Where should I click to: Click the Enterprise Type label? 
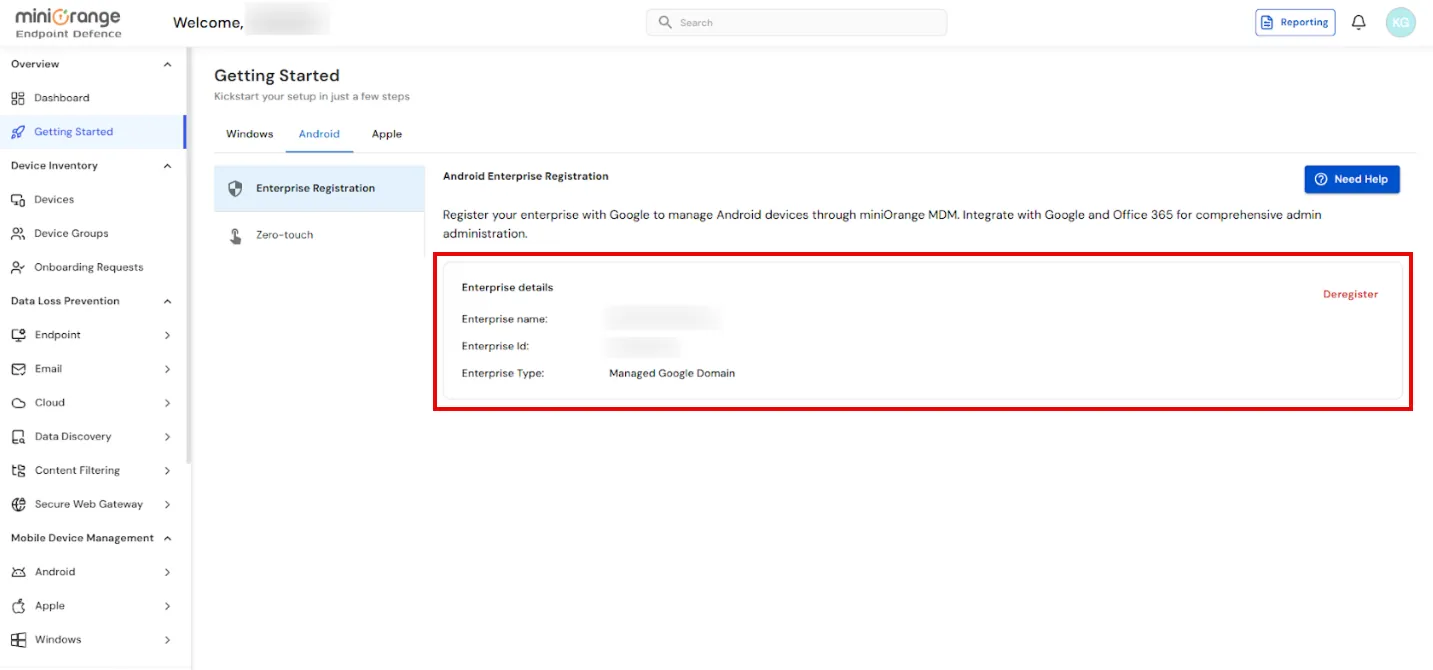click(502, 373)
